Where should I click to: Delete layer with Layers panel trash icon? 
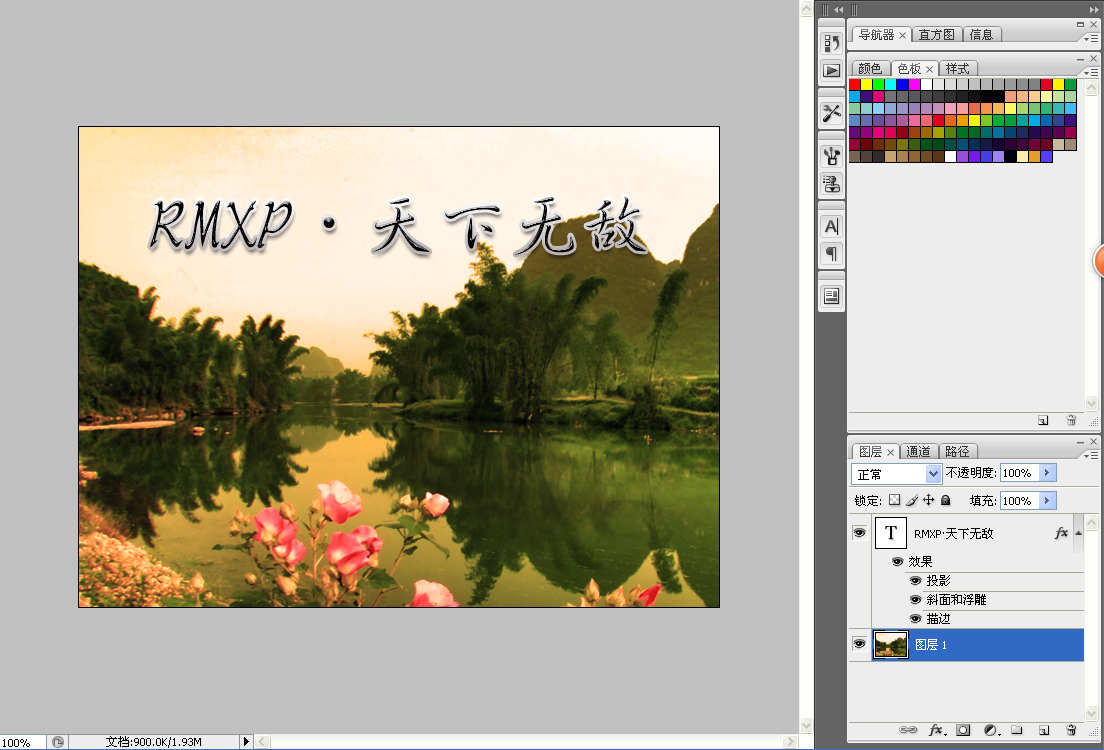(x=1071, y=730)
